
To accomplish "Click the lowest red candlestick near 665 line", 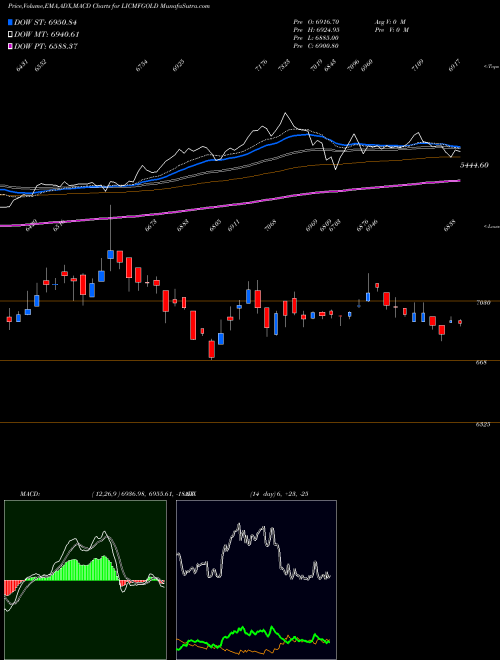I will (x=212, y=349).
